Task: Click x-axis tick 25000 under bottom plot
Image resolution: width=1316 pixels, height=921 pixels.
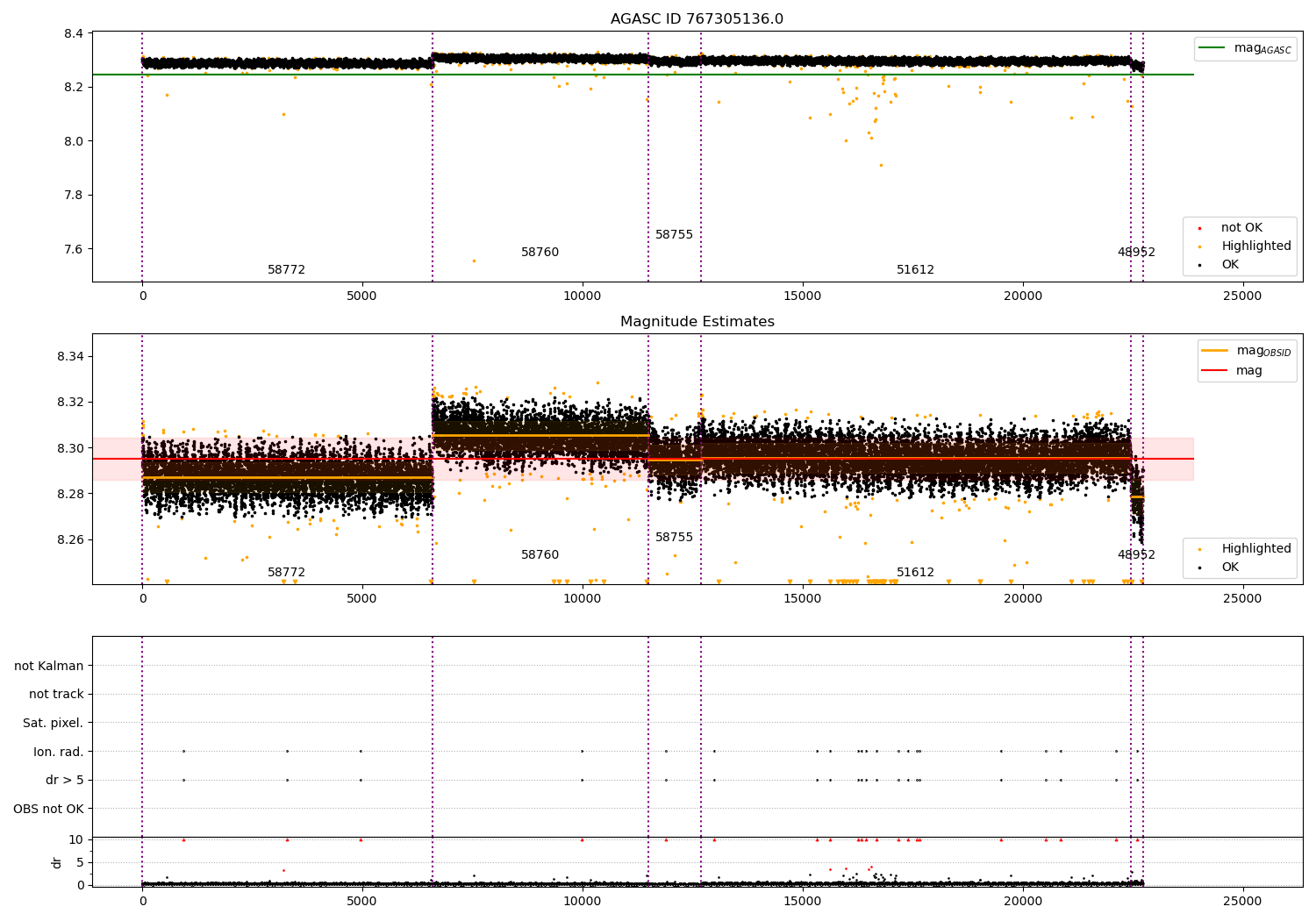Action: click(1242, 900)
